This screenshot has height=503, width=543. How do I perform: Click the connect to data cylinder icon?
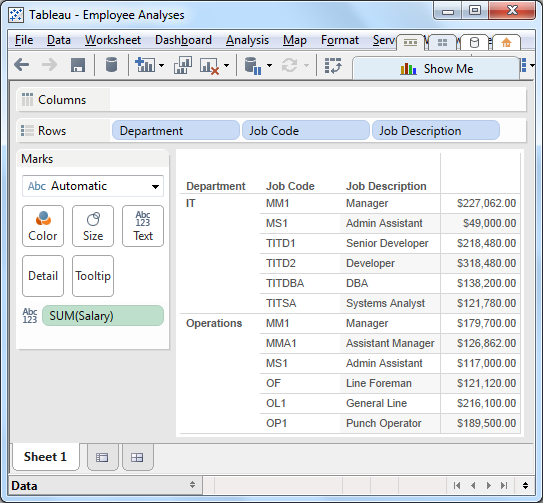111,65
